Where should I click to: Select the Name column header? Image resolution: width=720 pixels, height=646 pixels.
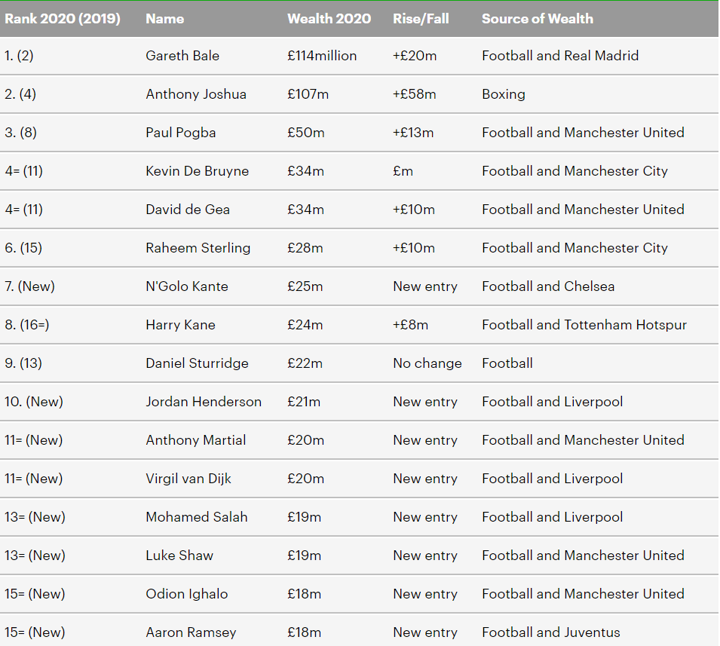(x=164, y=19)
